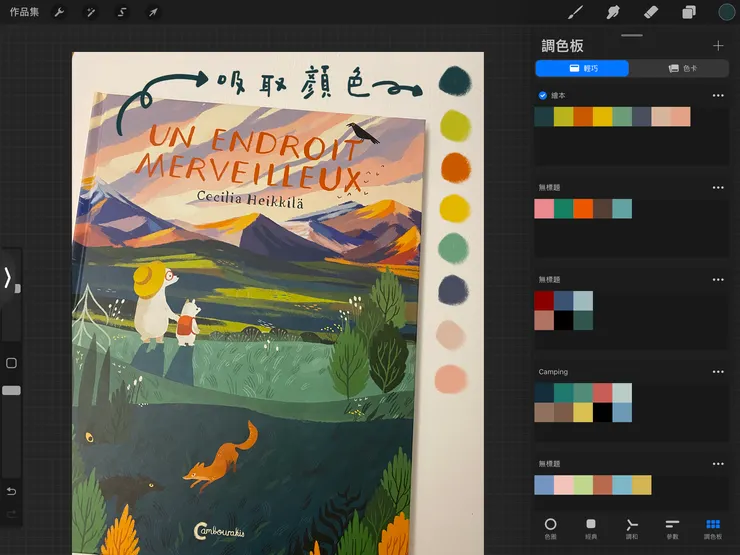This screenshot has width=740, height=555.
Task: Toggle default checkmark on 繪本 palette
Action: (543, 95)
